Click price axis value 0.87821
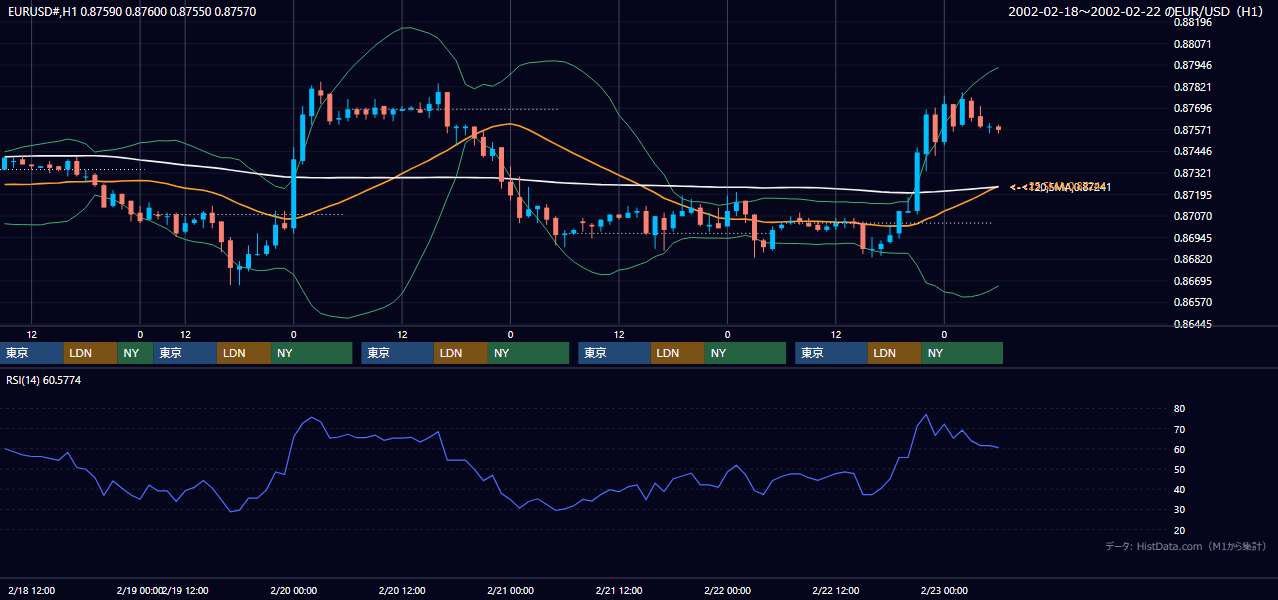This screenshot has height=600, width=1278. (x=1192, y=87)
